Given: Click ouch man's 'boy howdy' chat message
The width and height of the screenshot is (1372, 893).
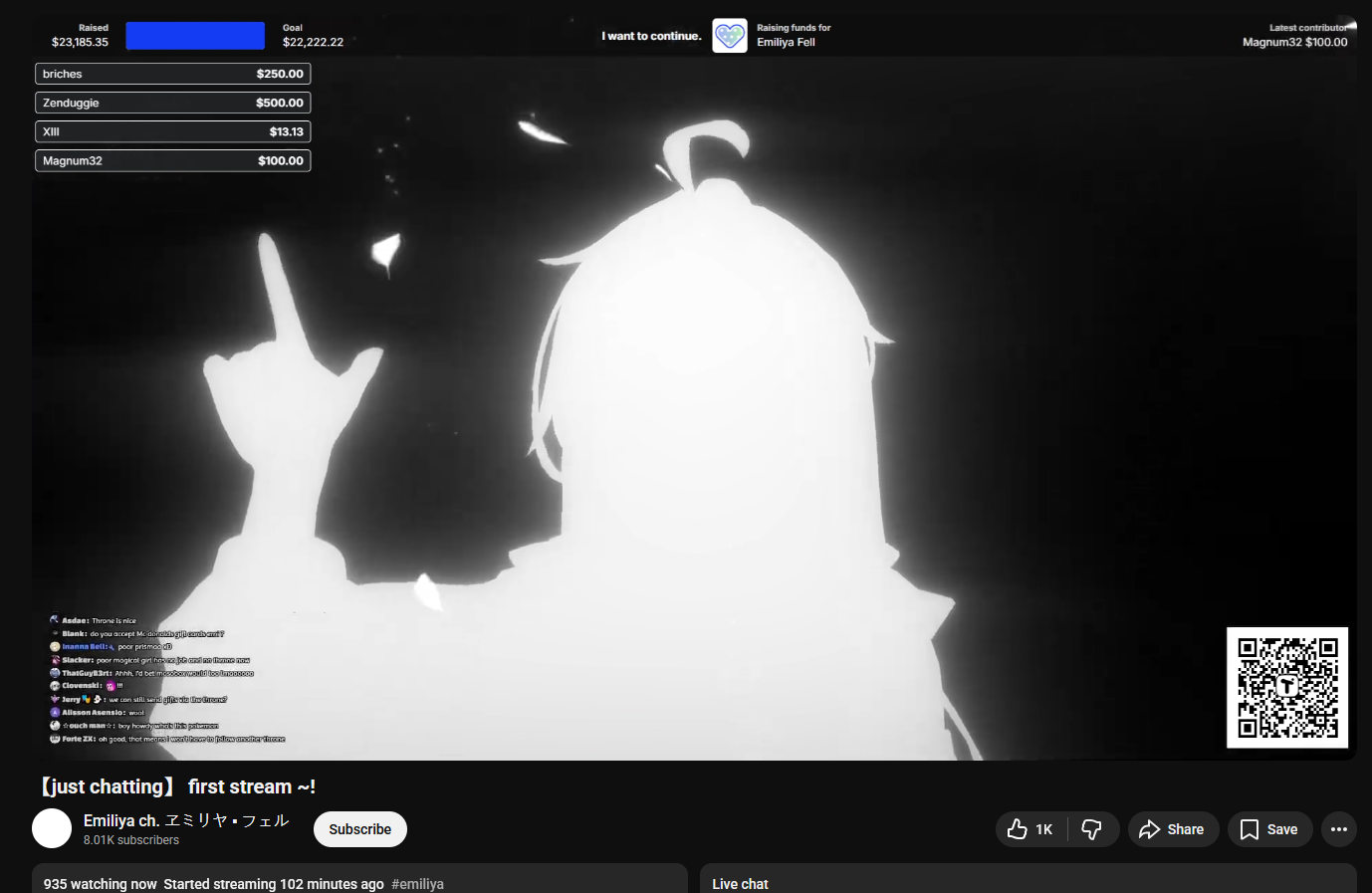Looking at the screenshot, I should click(134, 726).
